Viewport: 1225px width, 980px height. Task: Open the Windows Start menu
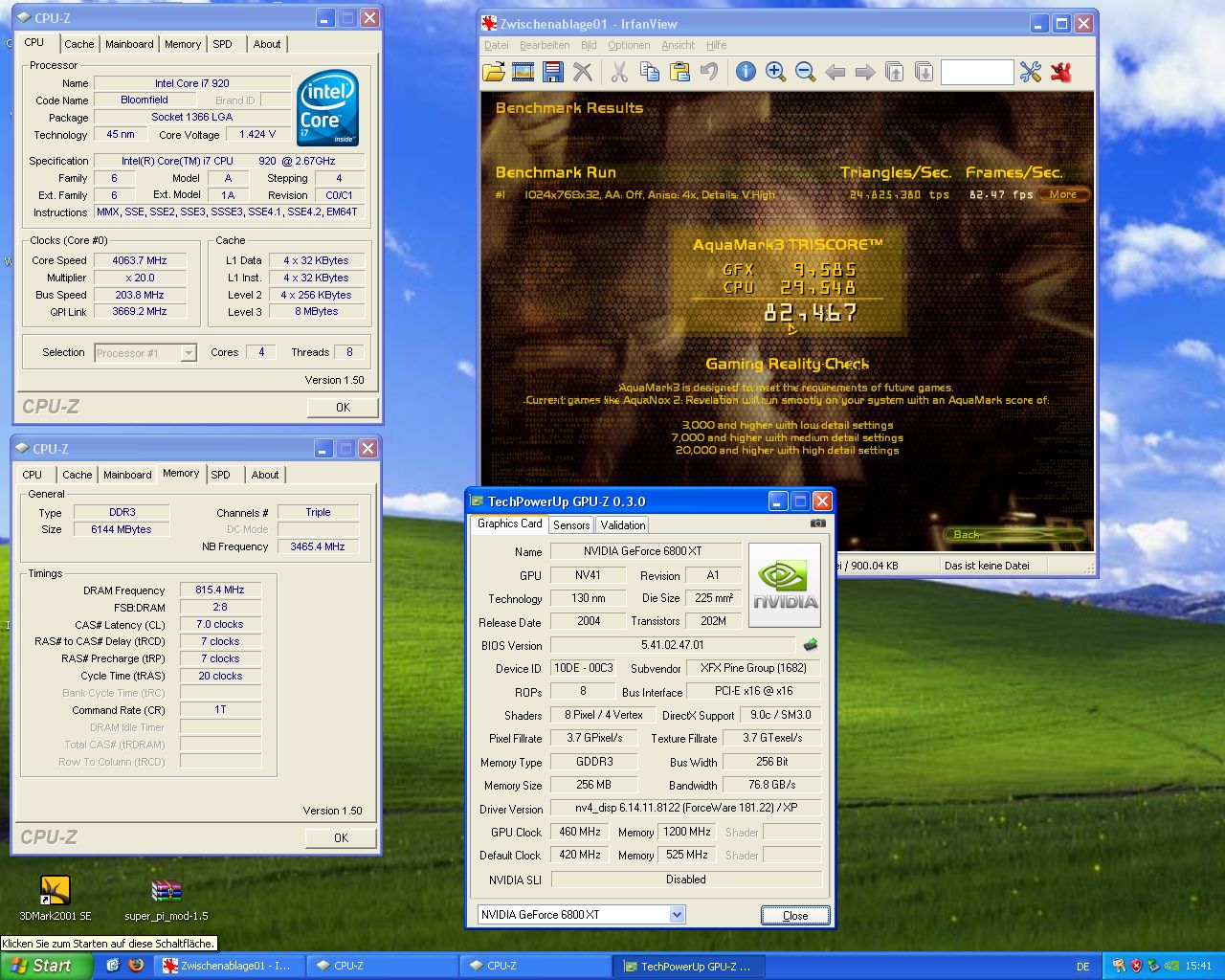click(46, 966)
